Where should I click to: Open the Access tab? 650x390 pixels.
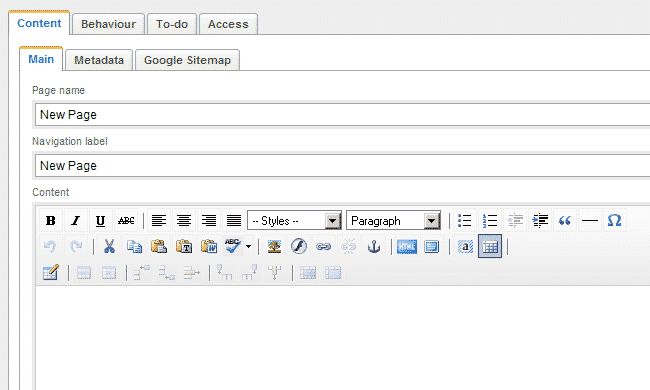228,24
